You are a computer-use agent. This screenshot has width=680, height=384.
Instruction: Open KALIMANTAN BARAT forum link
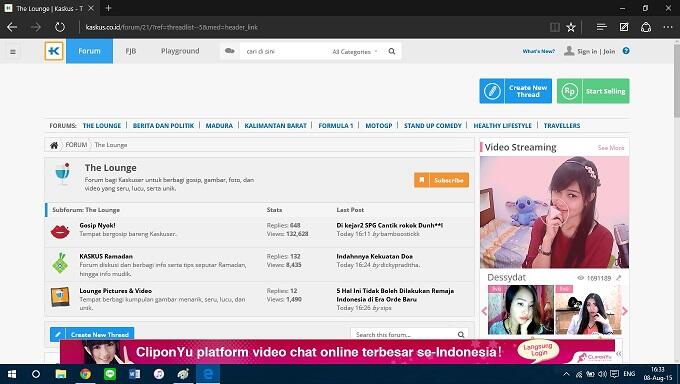[275, 125]
